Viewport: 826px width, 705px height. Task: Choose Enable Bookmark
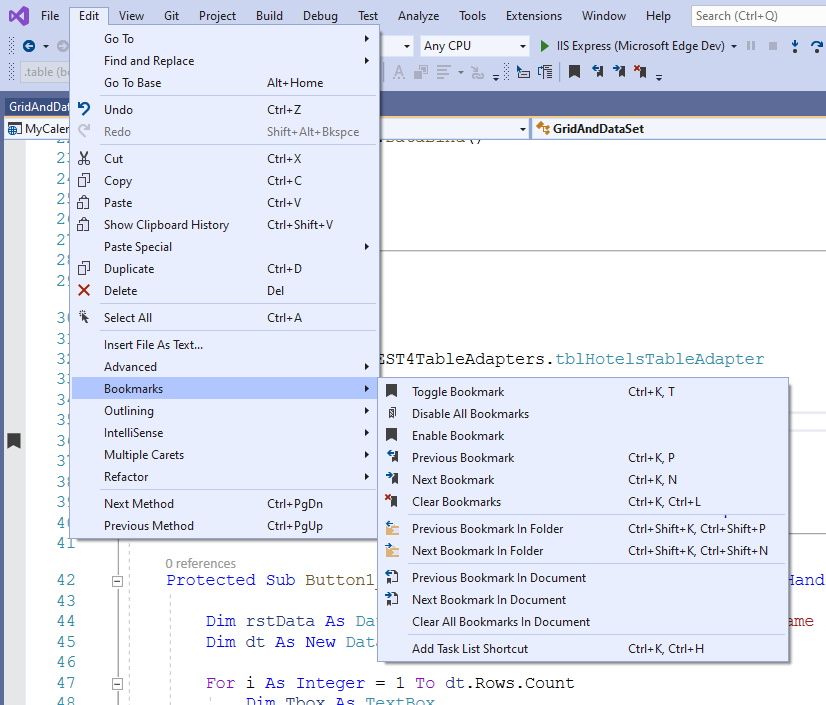[583, 436]
